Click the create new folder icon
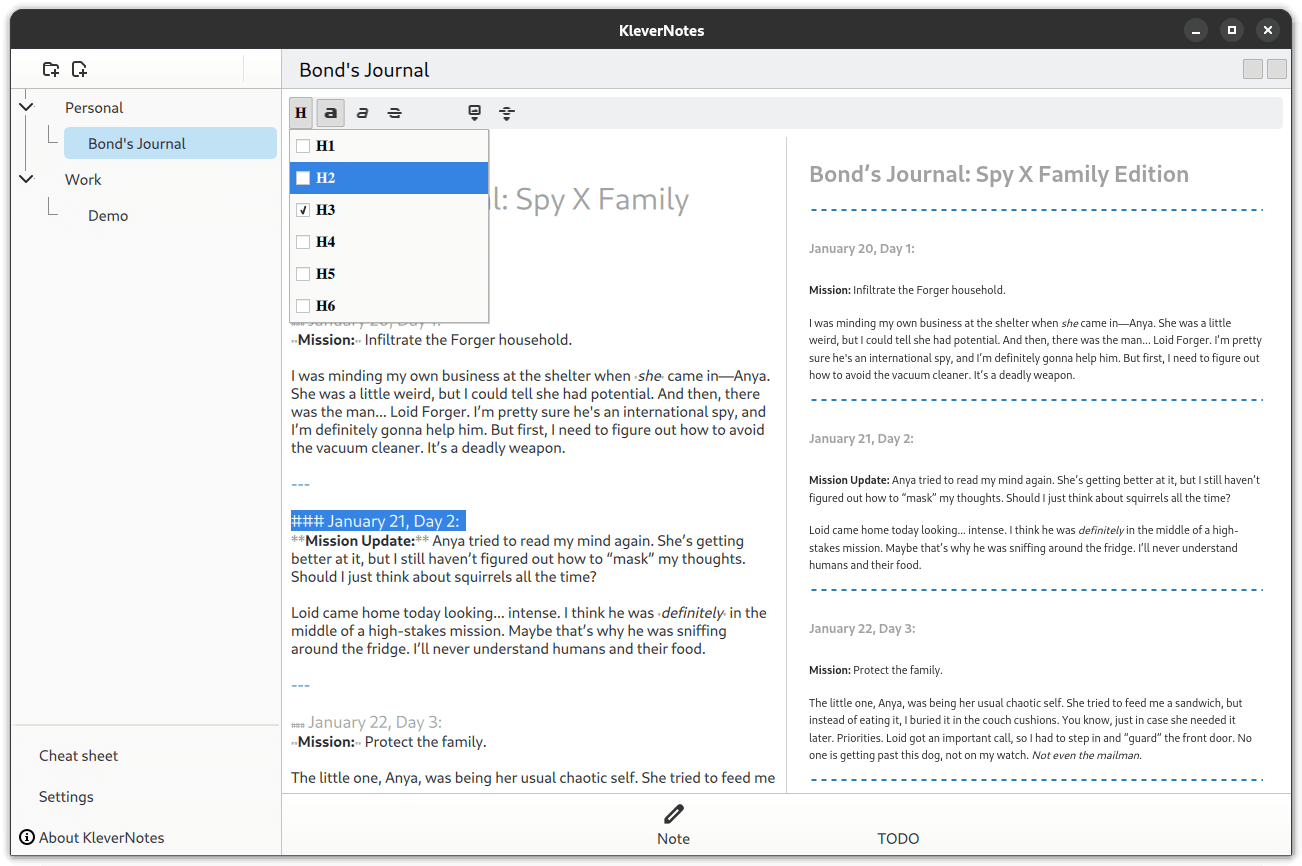The image size is (1302, 866). pyautogui.click(x=51, y=69)
